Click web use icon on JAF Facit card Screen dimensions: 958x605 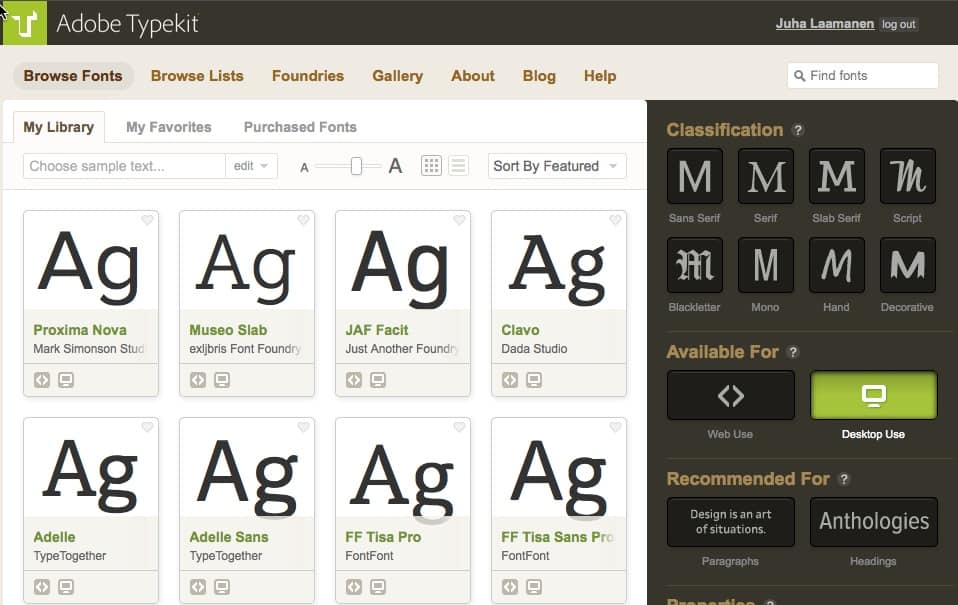coord(354,380)
